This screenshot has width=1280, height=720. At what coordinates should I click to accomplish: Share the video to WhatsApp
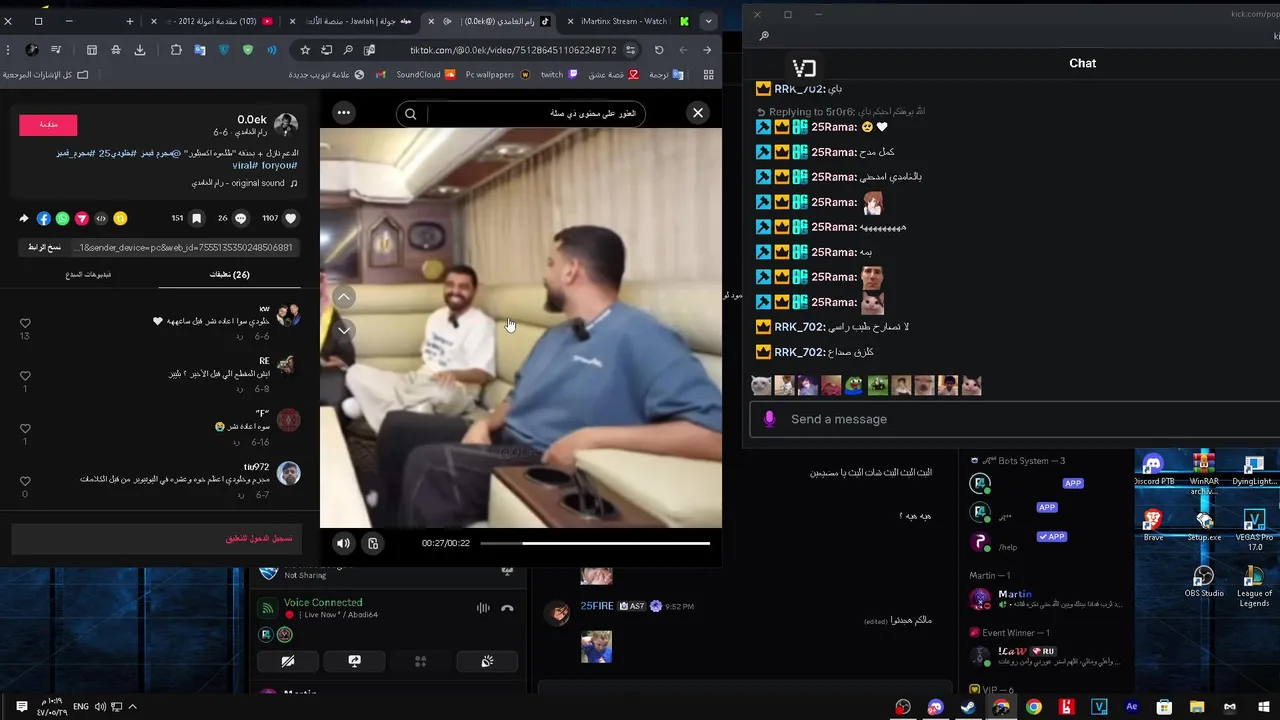click(63, 218)
